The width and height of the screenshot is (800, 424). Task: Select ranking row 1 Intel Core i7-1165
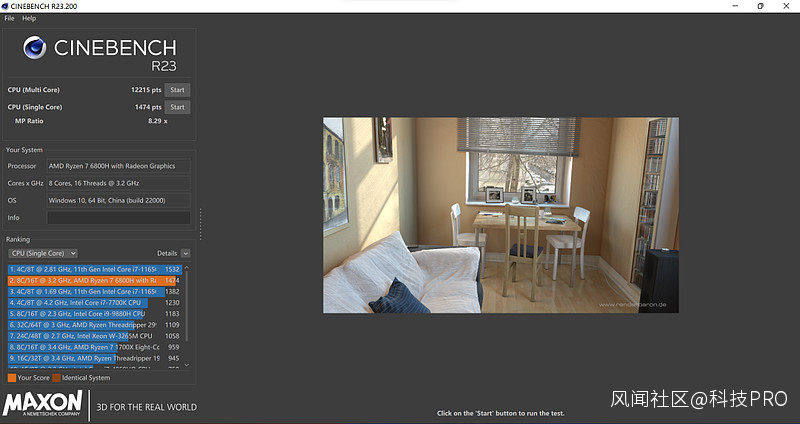click(94, 269)
